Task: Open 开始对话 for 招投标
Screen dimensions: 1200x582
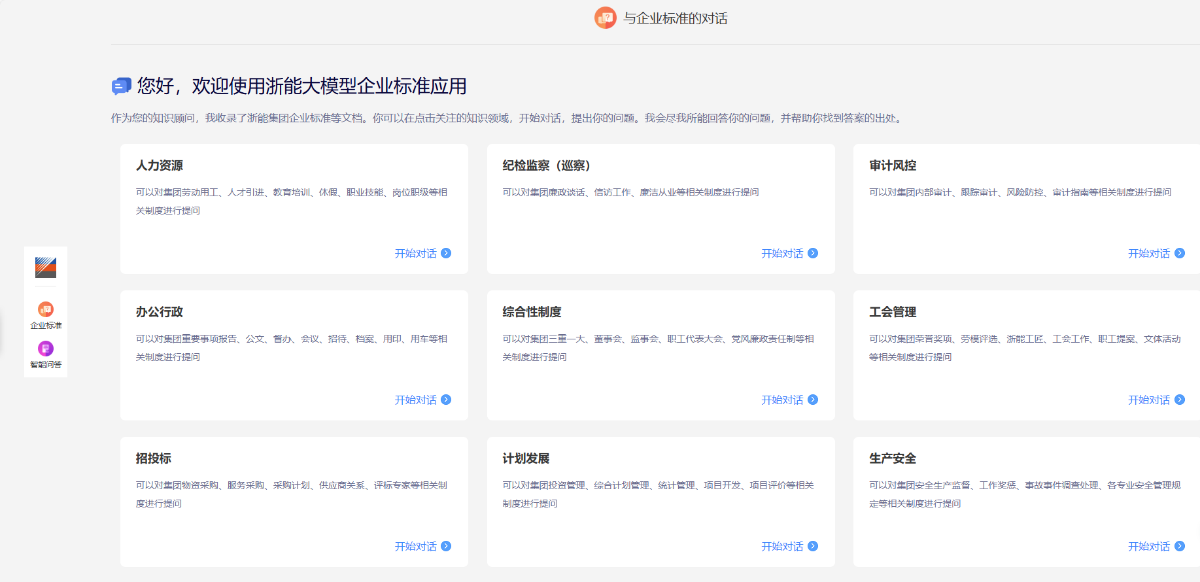Action: click(x=416, y=547)
